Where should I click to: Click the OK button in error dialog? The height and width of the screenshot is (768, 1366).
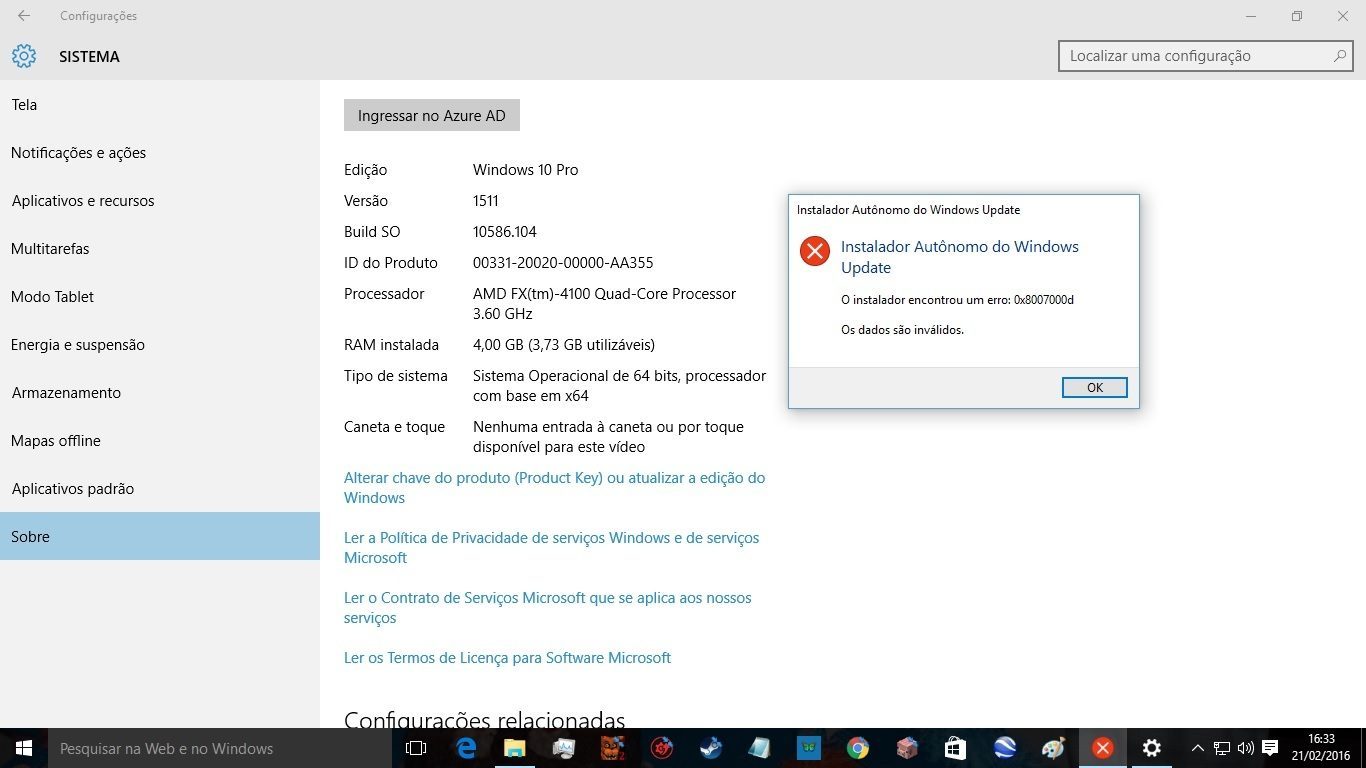1094,387
